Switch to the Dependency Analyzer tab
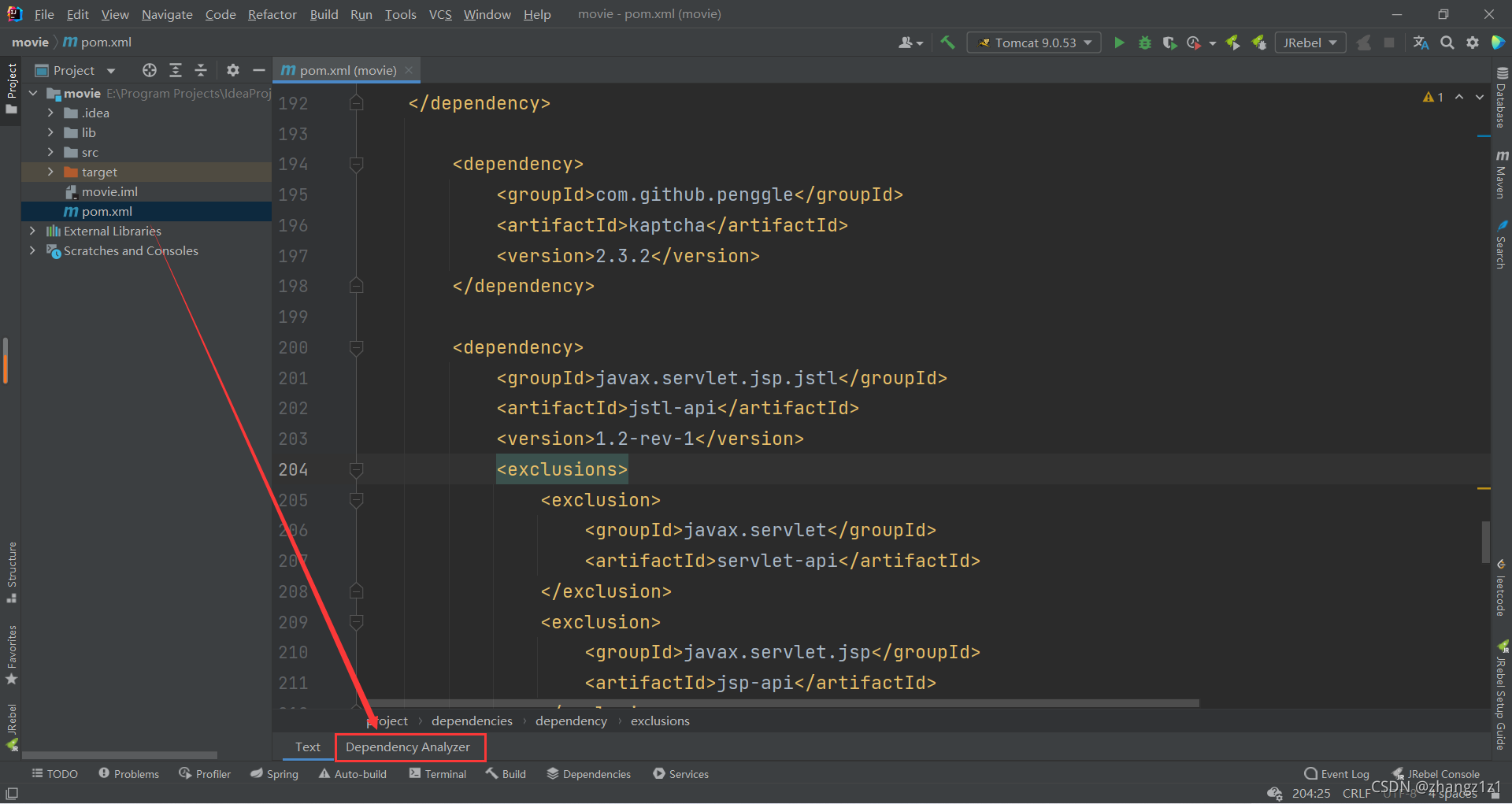The image size is (1512, 804). (408, 747)
